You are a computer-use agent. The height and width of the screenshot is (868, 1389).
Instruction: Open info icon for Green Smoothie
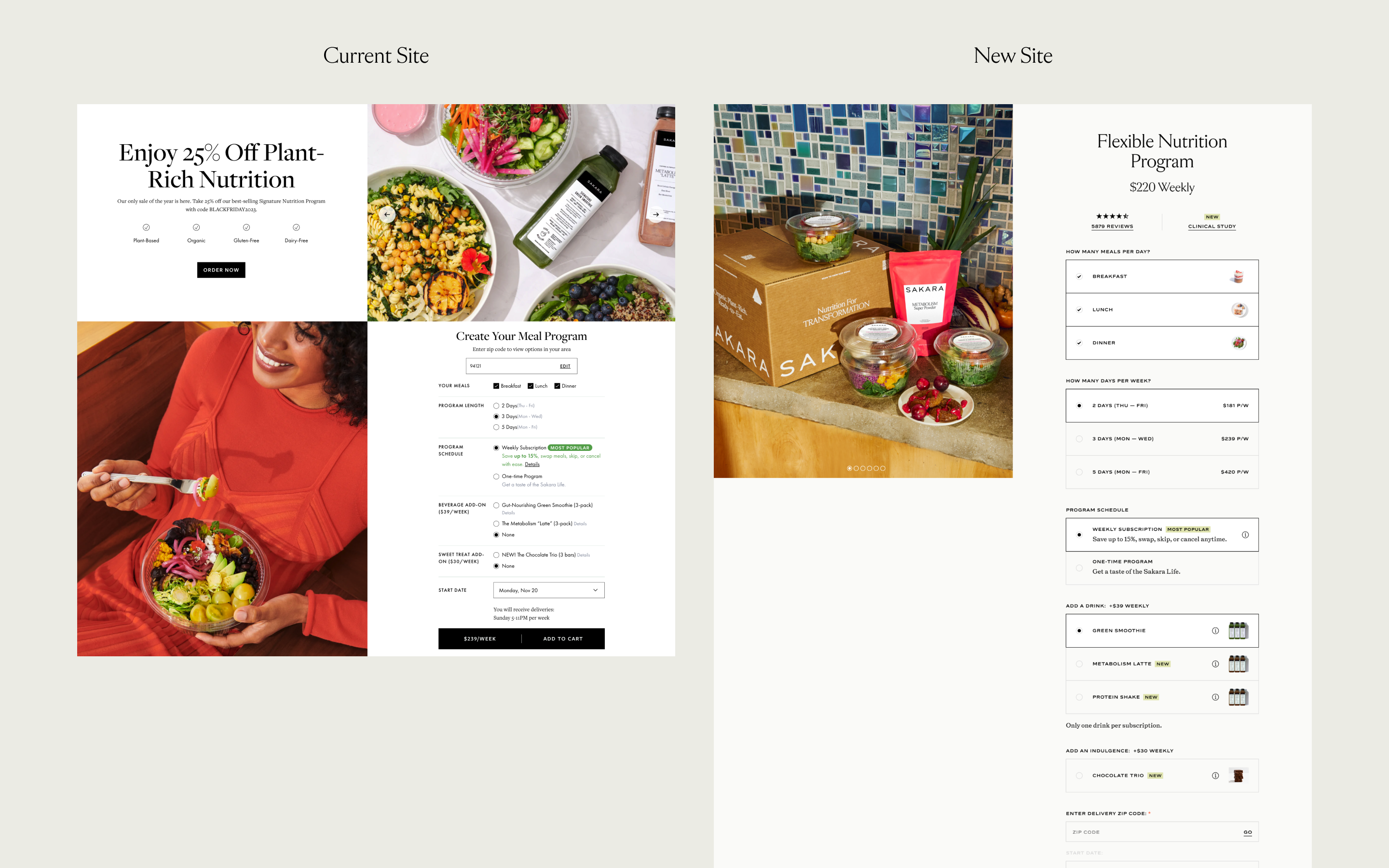[1215, 630]
